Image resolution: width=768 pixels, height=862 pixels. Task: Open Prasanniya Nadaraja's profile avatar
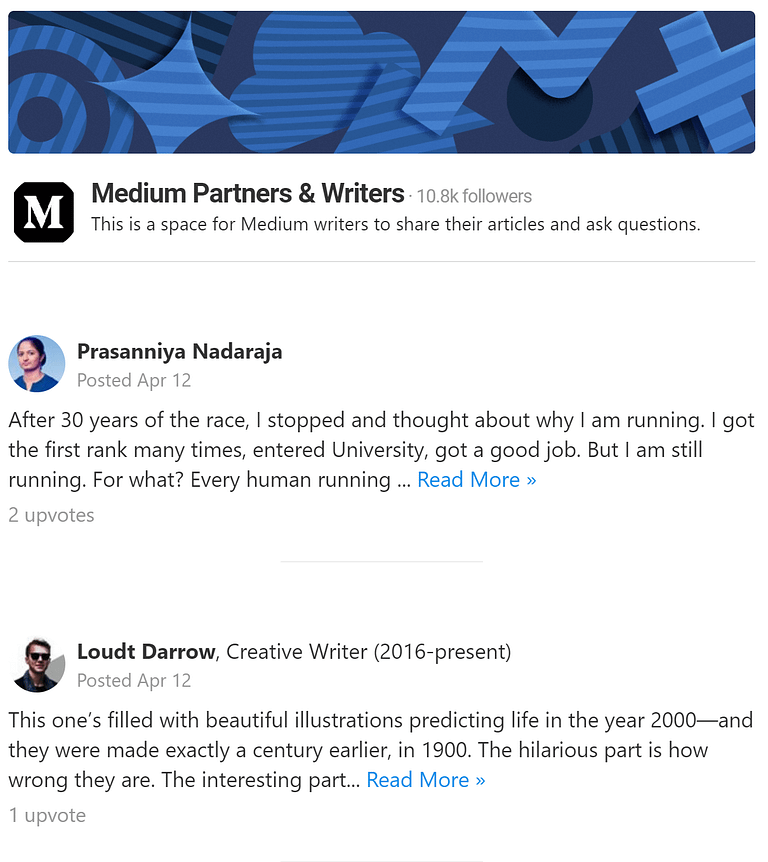tap(37, 363)
